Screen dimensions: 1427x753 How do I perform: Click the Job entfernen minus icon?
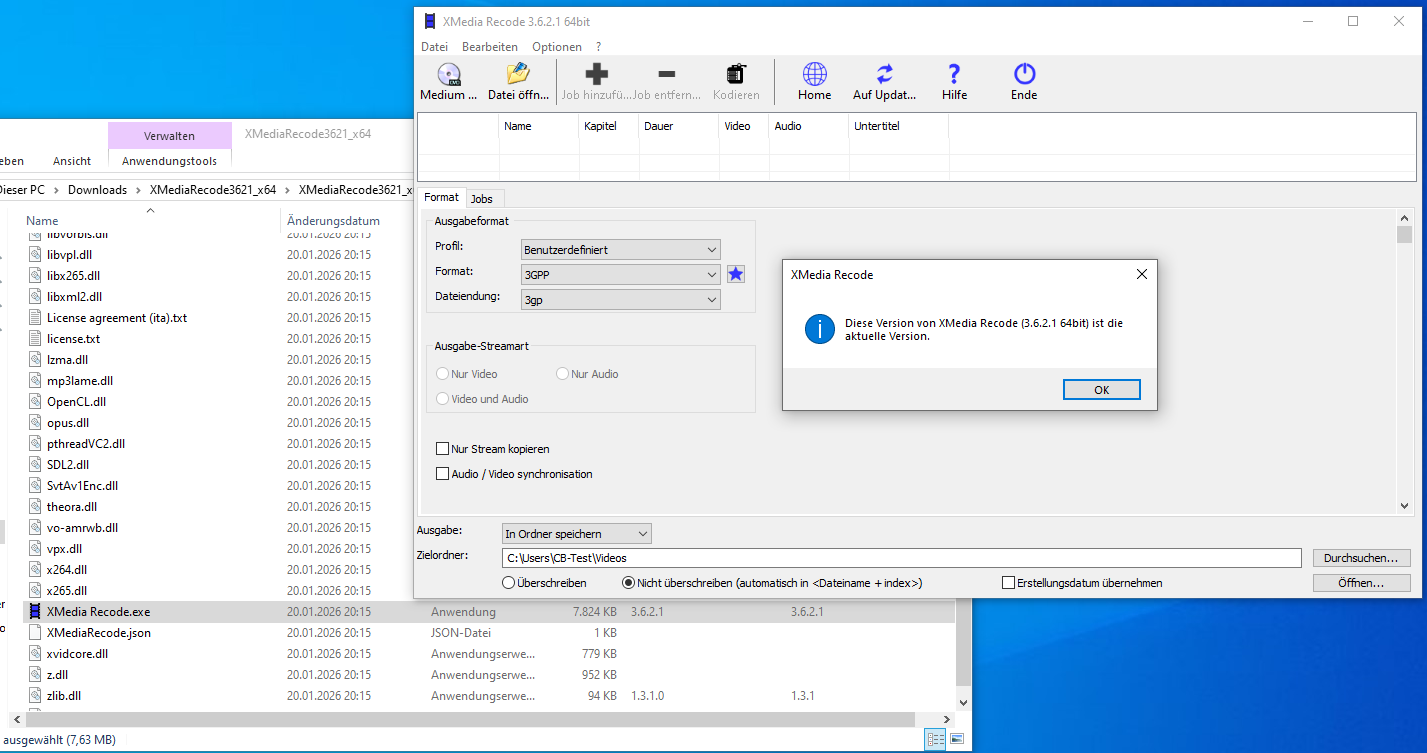(666, 74)
